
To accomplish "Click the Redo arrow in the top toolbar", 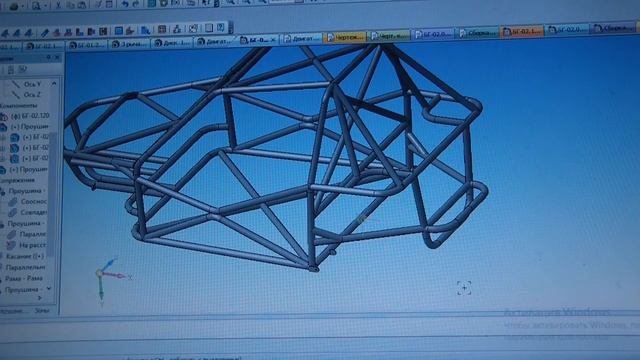I will point(136,4).
